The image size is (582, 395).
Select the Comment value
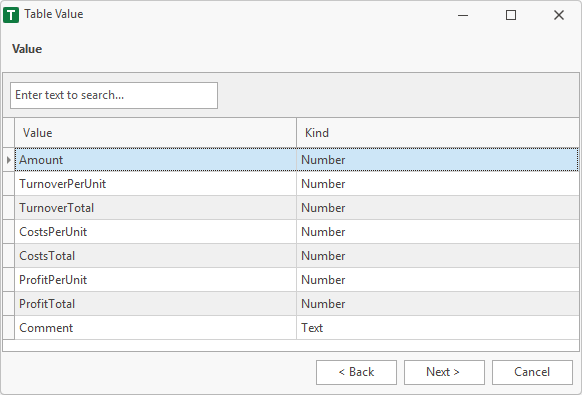(x=156, y=328)
